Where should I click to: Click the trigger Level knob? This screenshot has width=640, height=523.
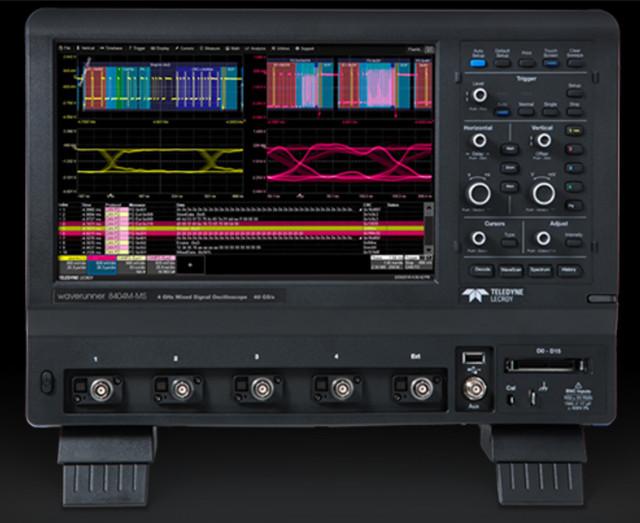tap(480, 95)
